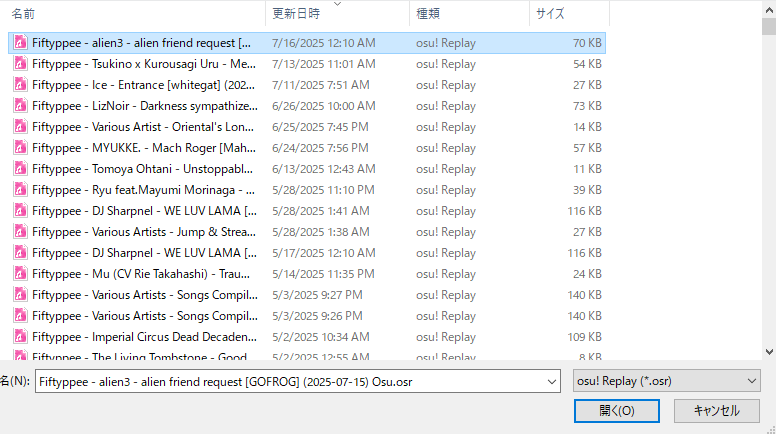This screenshot has width=776, height=434.
Task: Click the date '7/16/2025 12:10 AM'
Action: click(324, 43)
